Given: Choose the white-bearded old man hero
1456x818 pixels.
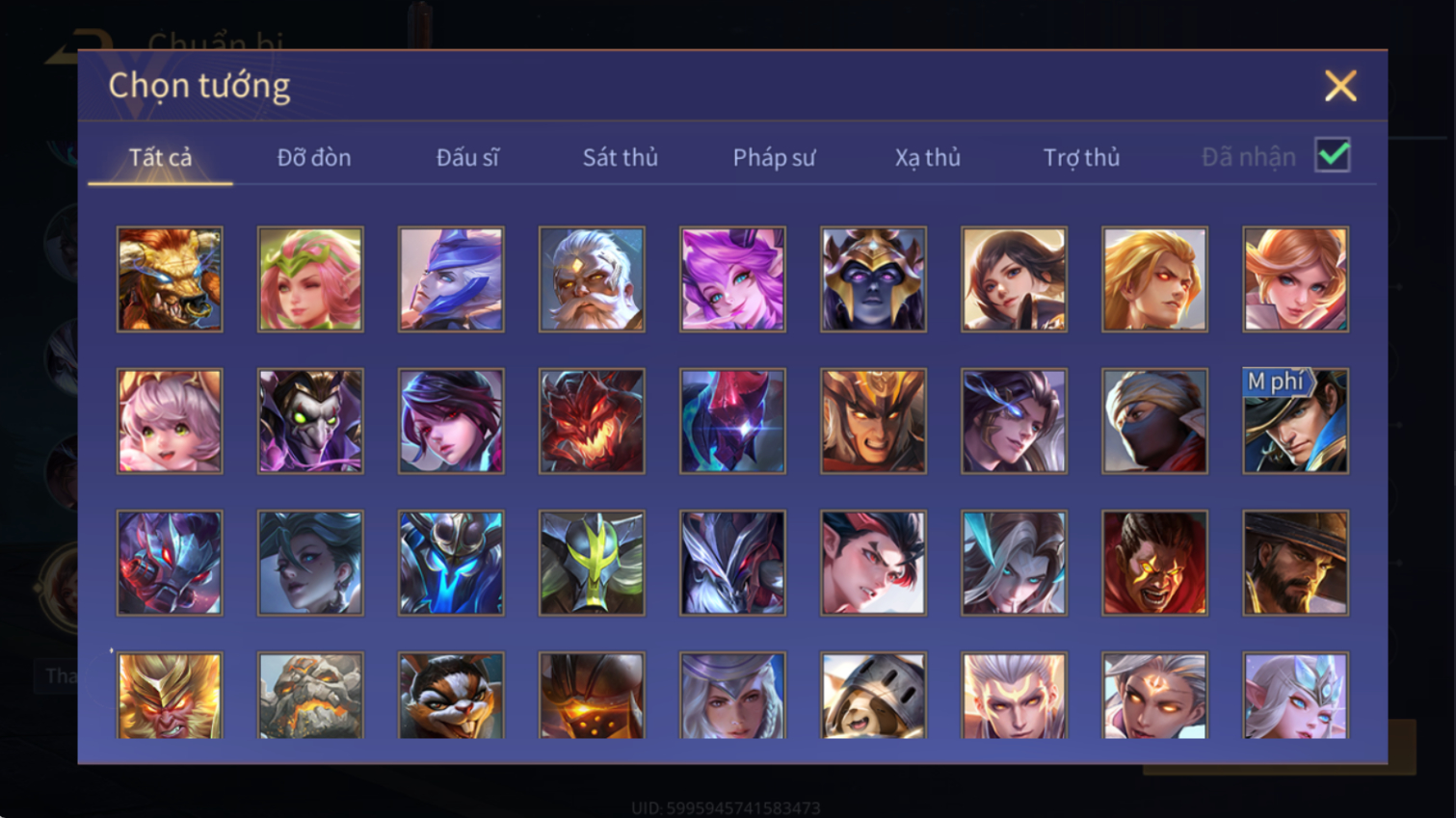Looking at the screenshot, I should click(x=592, y=279).
